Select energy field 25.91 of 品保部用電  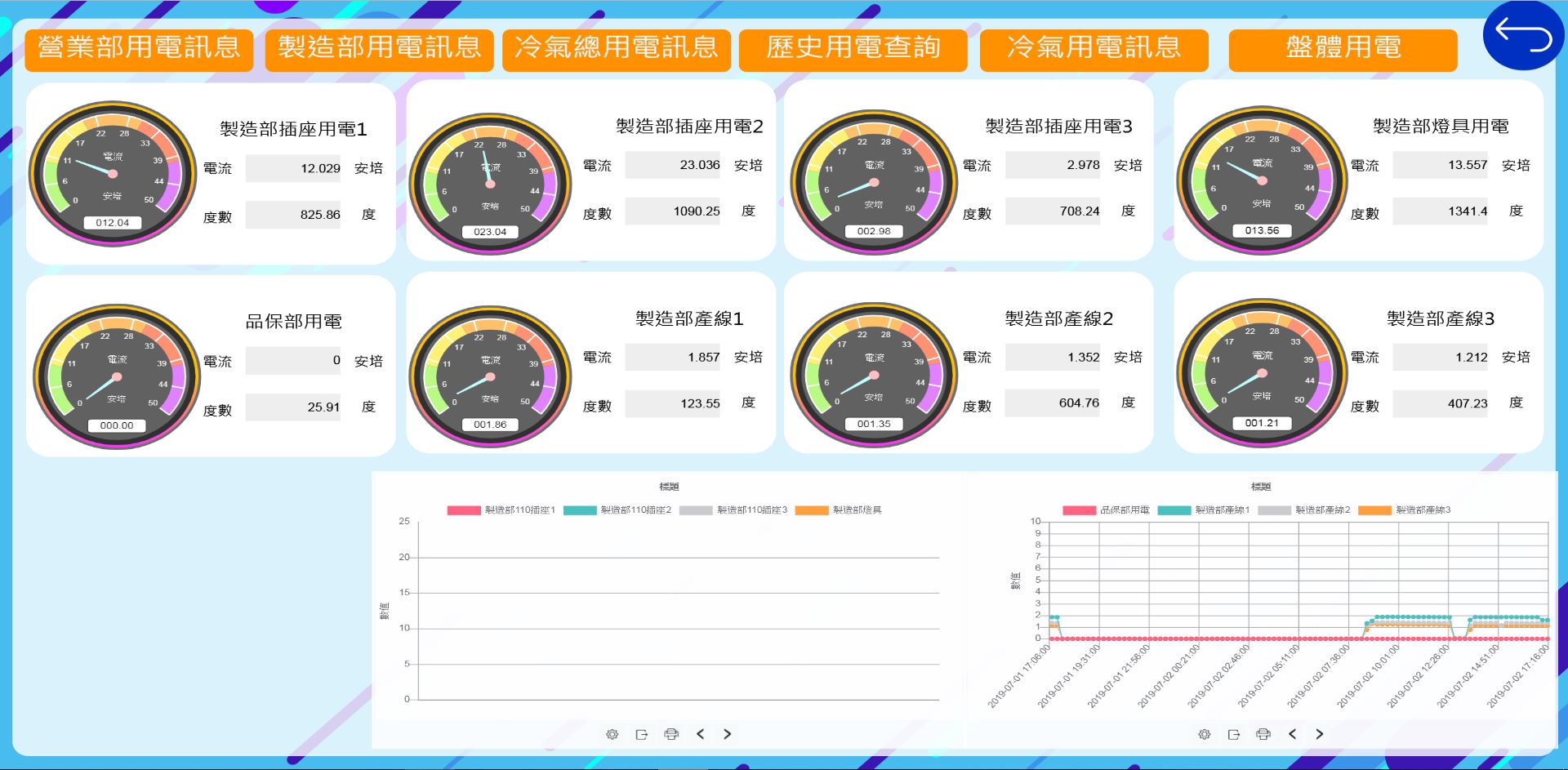point(293,407)
